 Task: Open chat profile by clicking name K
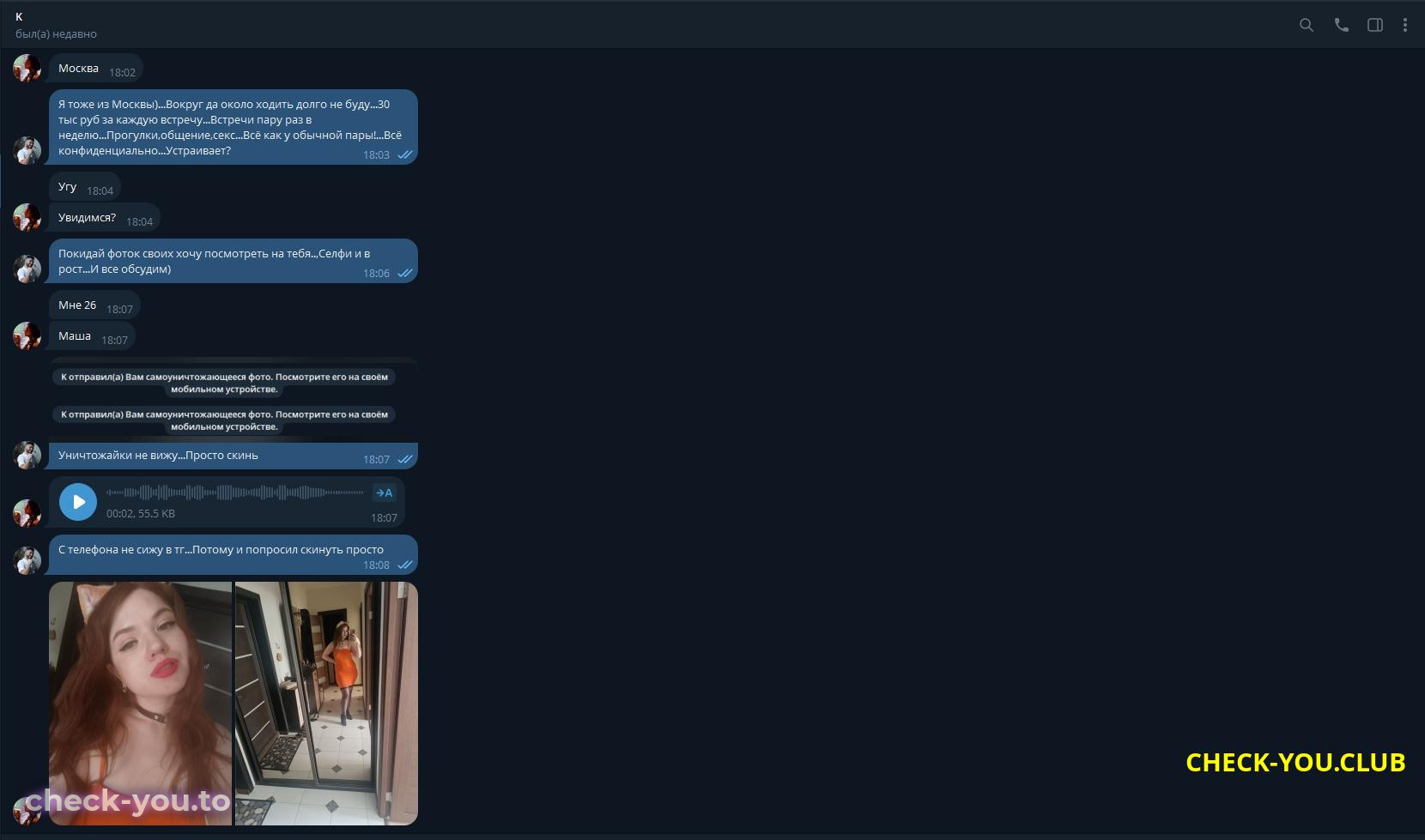[x=19, y=16]
